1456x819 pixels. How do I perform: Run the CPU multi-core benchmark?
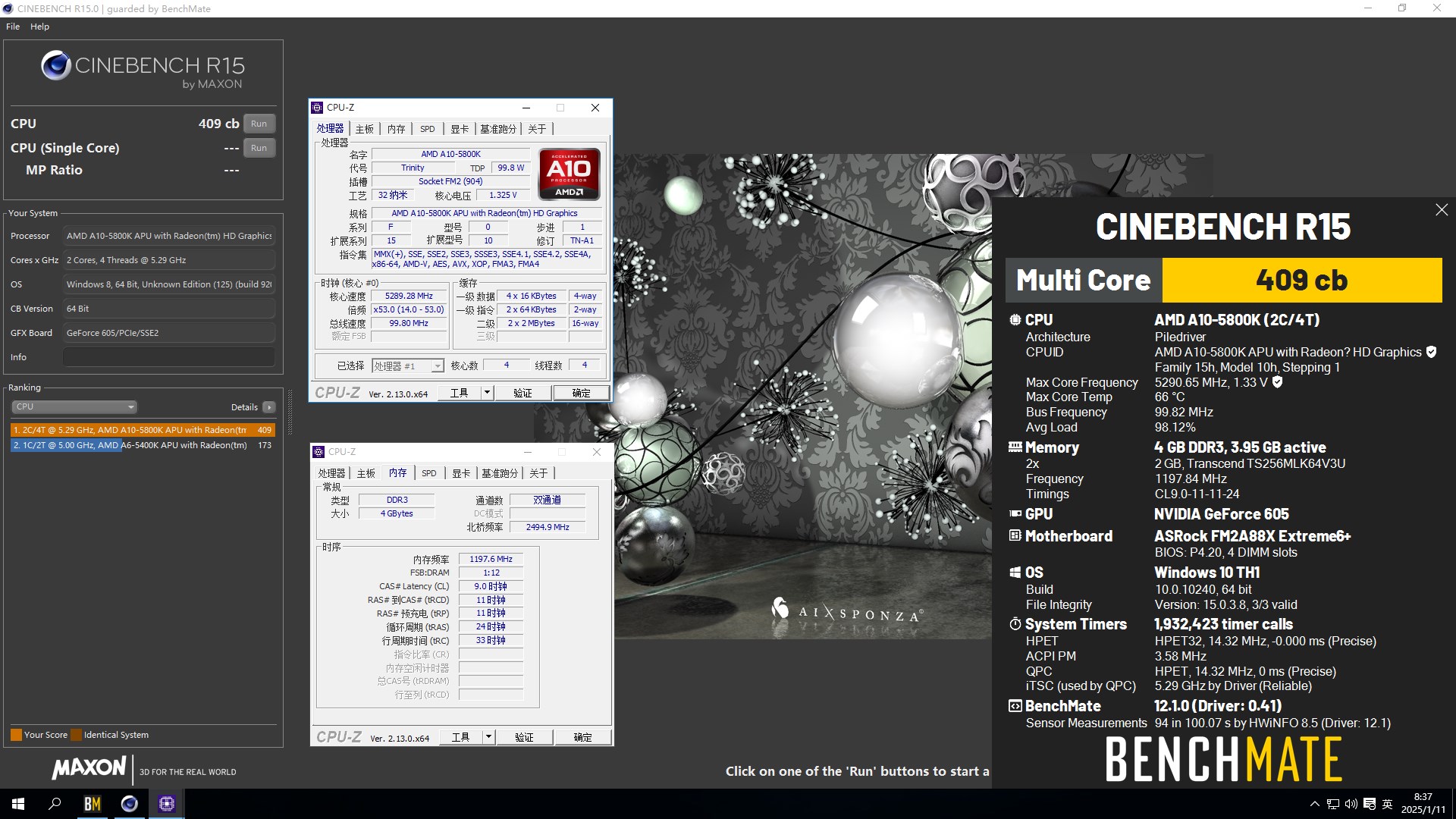pos(259,124)
